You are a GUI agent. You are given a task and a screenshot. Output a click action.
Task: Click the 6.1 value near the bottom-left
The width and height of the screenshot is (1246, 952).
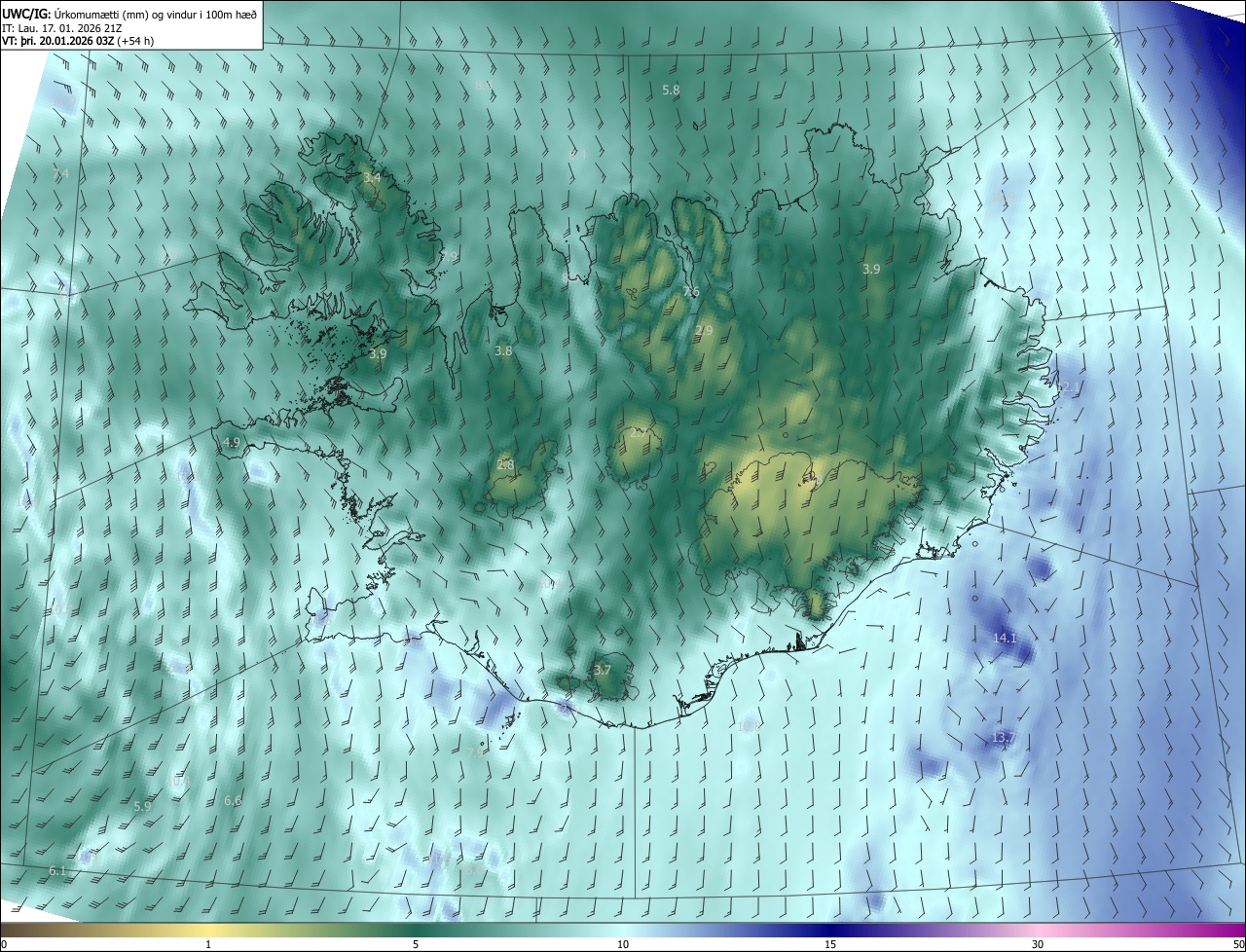pos(57,870)
